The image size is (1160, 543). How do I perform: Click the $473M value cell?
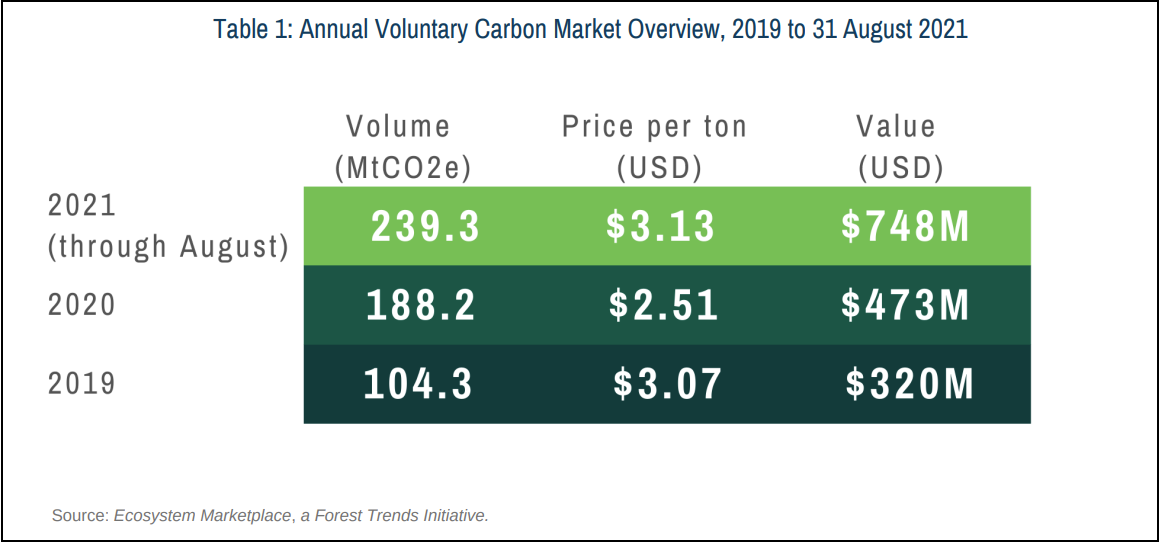[905, 305]
